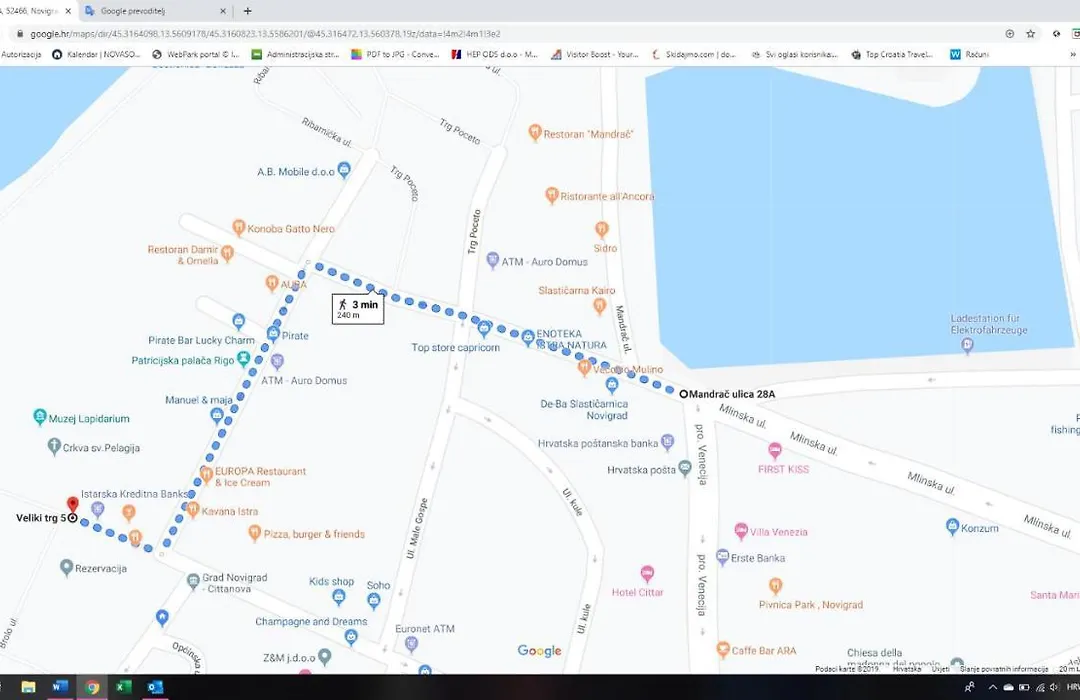Open the Top Croatia Travel bookmark
The width and height of the screenshot is (1080, 700).
pos(893,54)
